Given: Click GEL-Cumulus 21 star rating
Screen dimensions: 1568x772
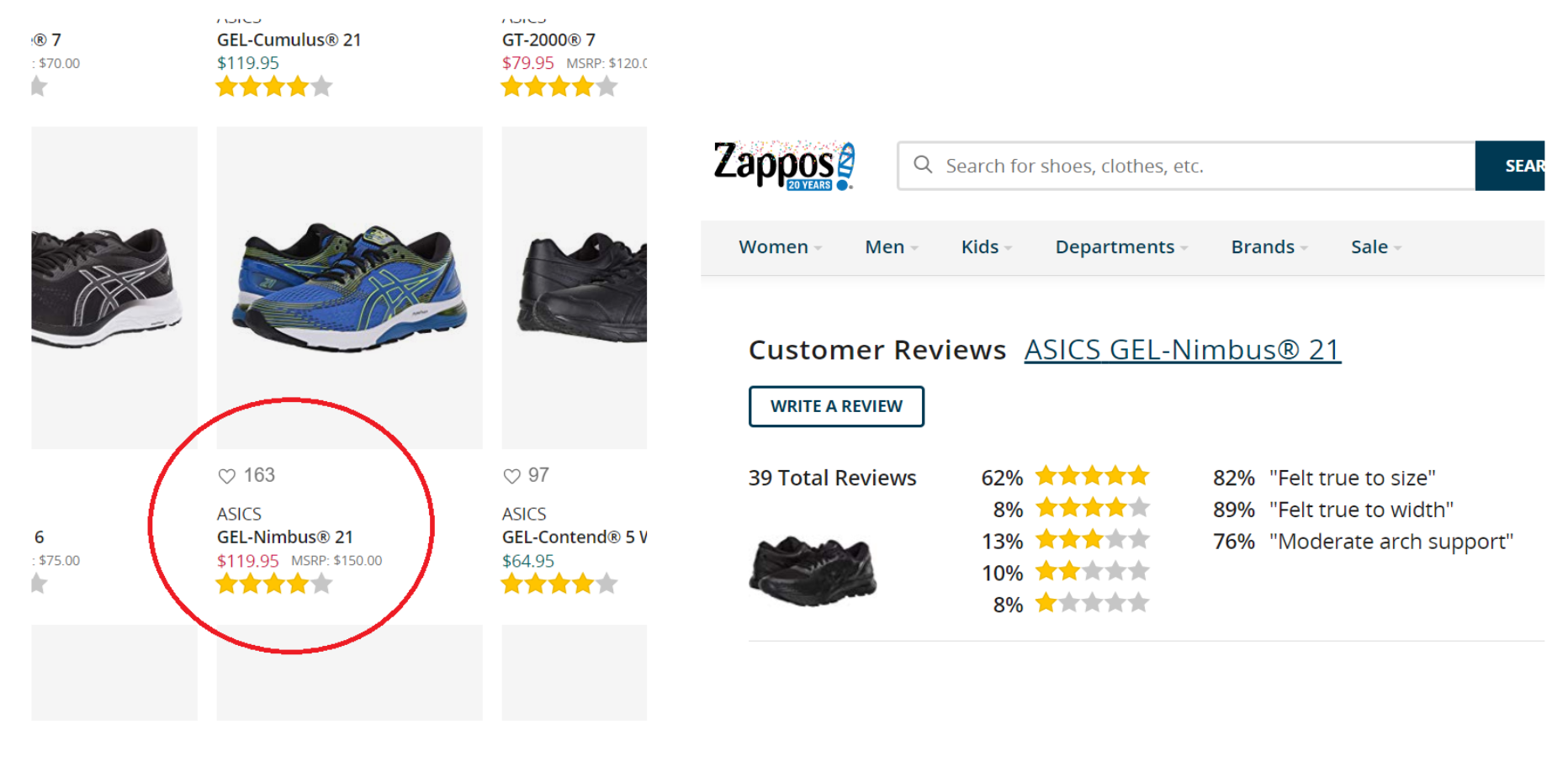Looking at the screenshot, I should coord(274,87).
